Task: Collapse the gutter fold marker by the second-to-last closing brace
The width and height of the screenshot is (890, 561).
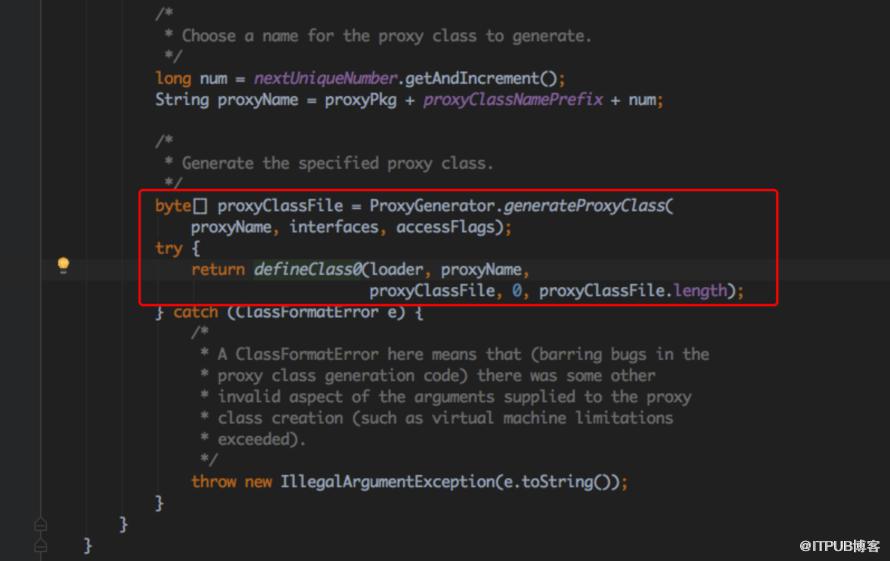Action: pos(40,524)
